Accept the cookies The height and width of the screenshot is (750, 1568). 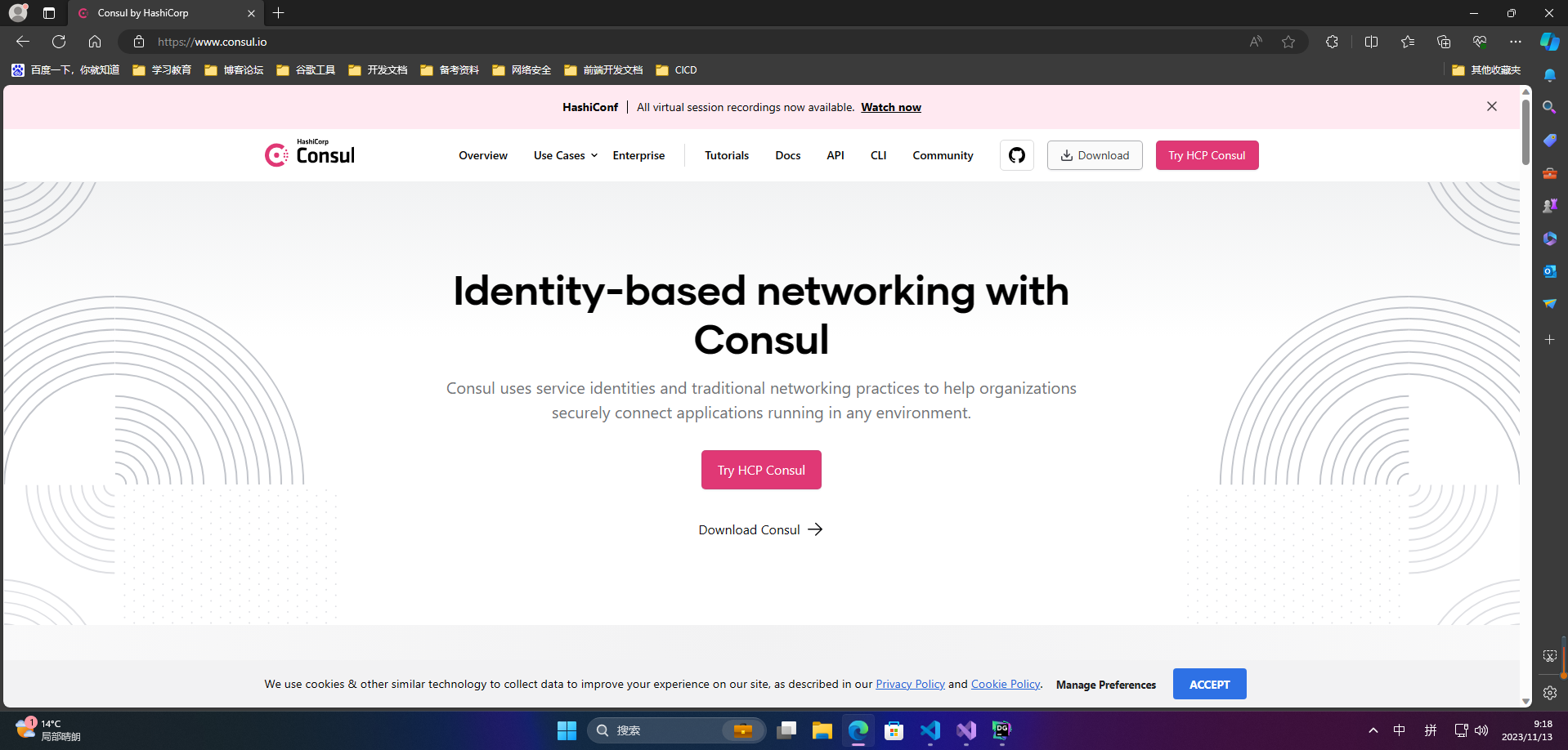point(1210,684)
